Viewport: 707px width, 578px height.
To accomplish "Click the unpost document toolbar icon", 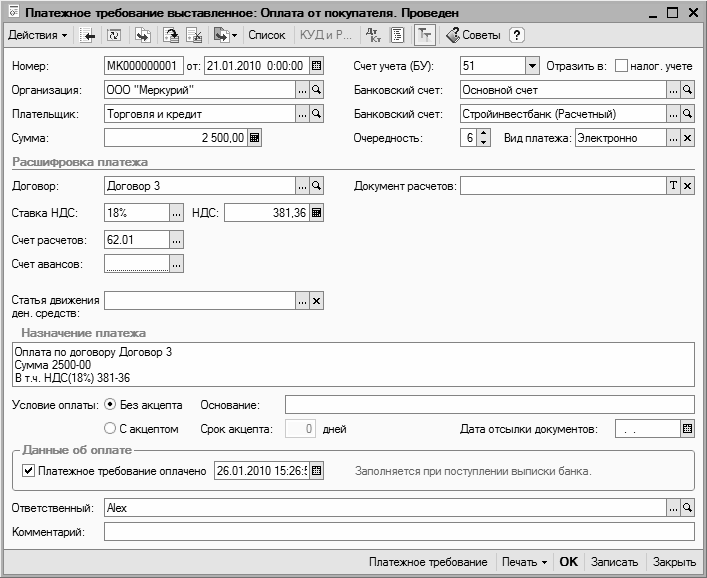I will click(x=194, y=35).
